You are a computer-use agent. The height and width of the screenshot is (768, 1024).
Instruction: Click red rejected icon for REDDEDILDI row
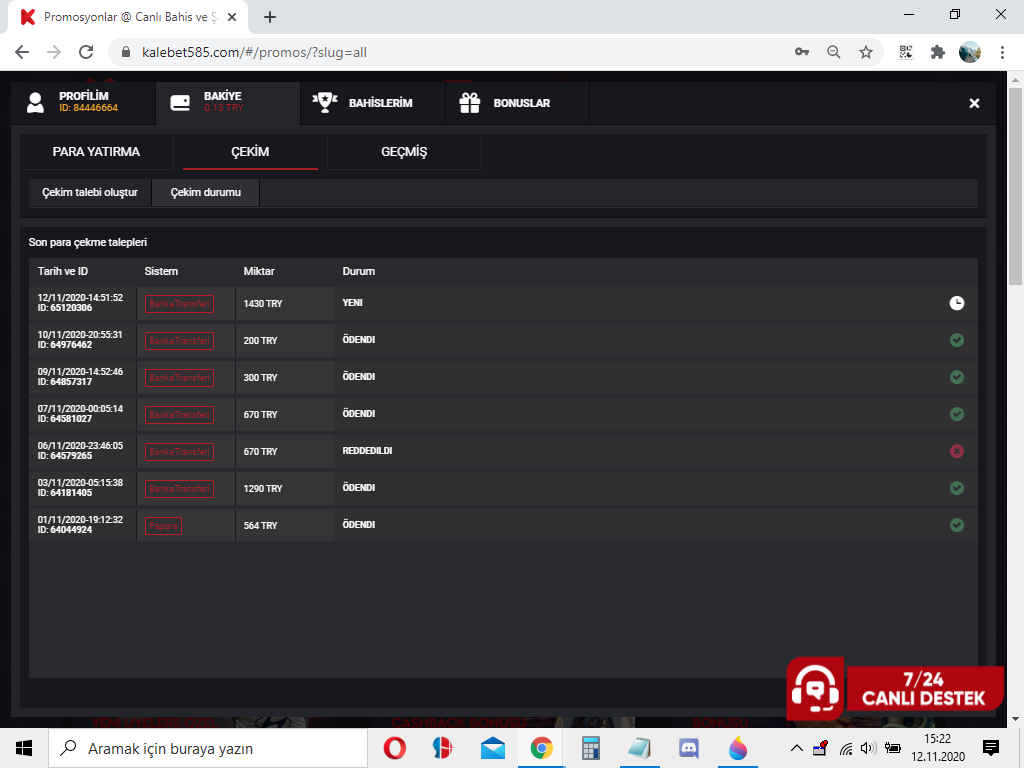click(x=956, y=451)
